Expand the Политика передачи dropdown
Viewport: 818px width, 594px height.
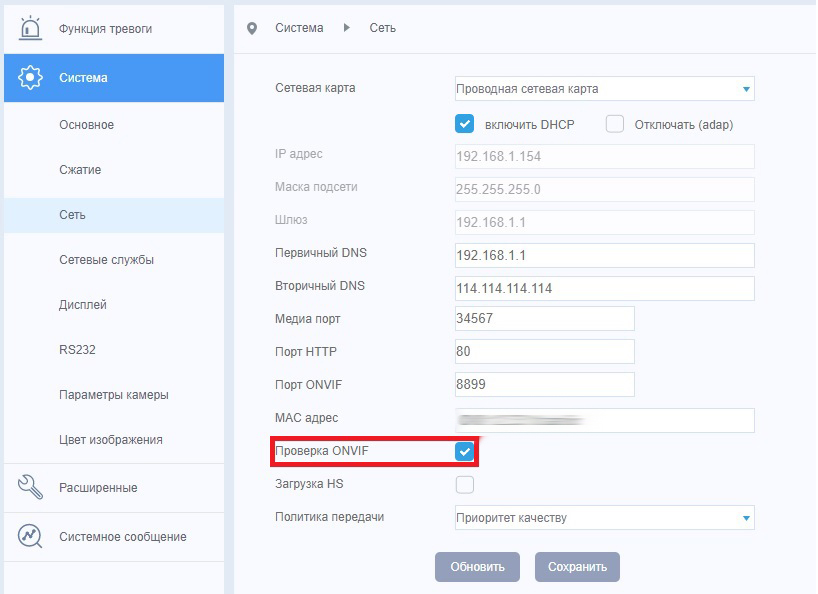[604, 518]
